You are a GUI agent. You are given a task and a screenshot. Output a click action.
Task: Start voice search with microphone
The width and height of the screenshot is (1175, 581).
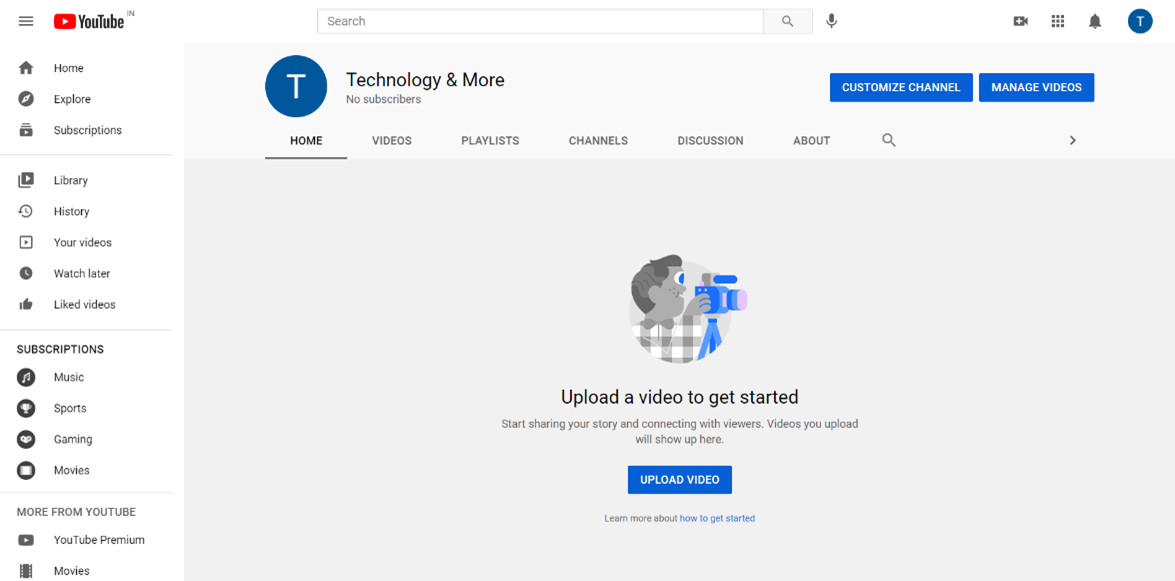(831, 21)
